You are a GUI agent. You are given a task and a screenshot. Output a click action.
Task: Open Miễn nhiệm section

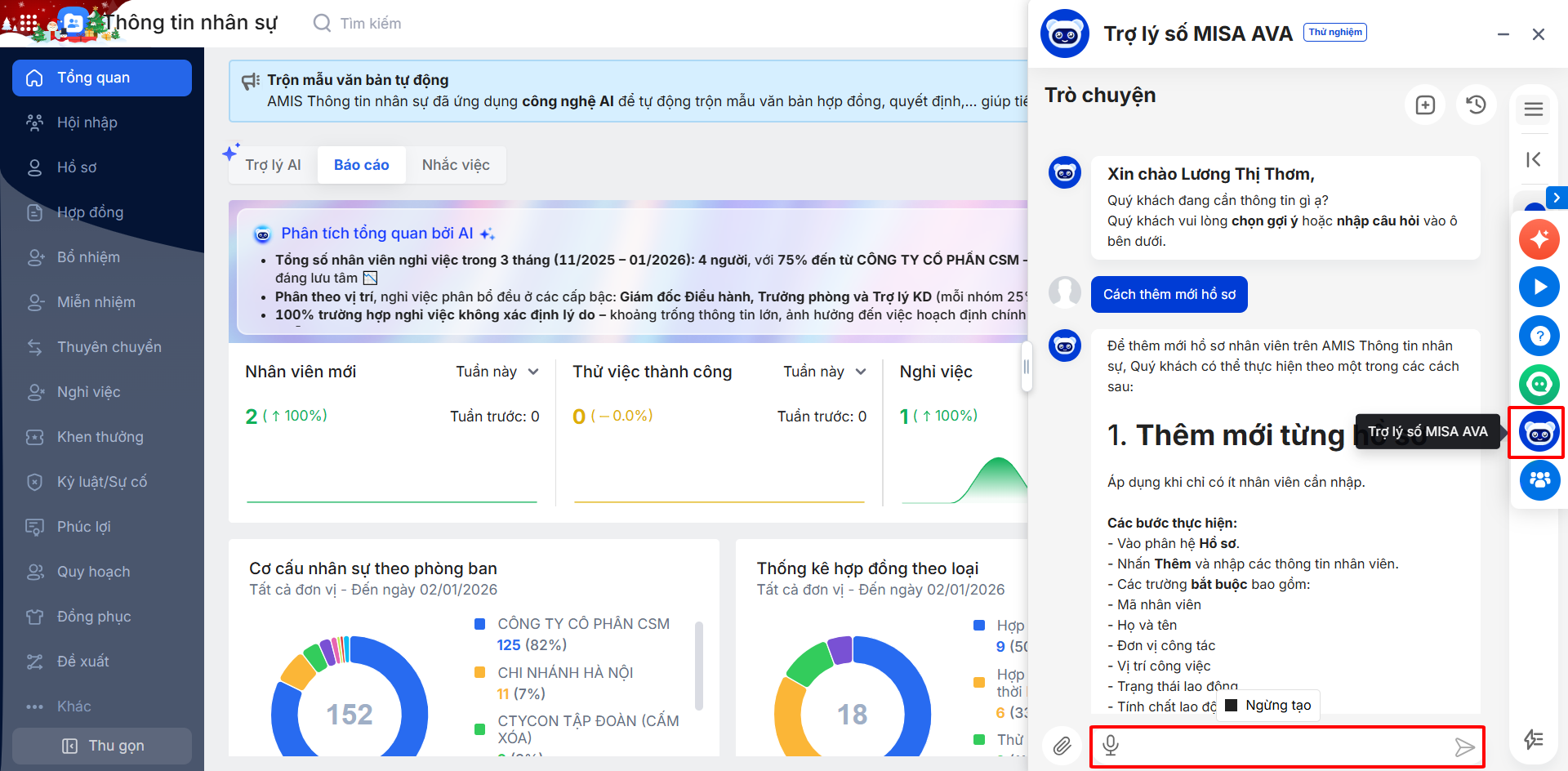pyautogui.click(x=102, y=302)
